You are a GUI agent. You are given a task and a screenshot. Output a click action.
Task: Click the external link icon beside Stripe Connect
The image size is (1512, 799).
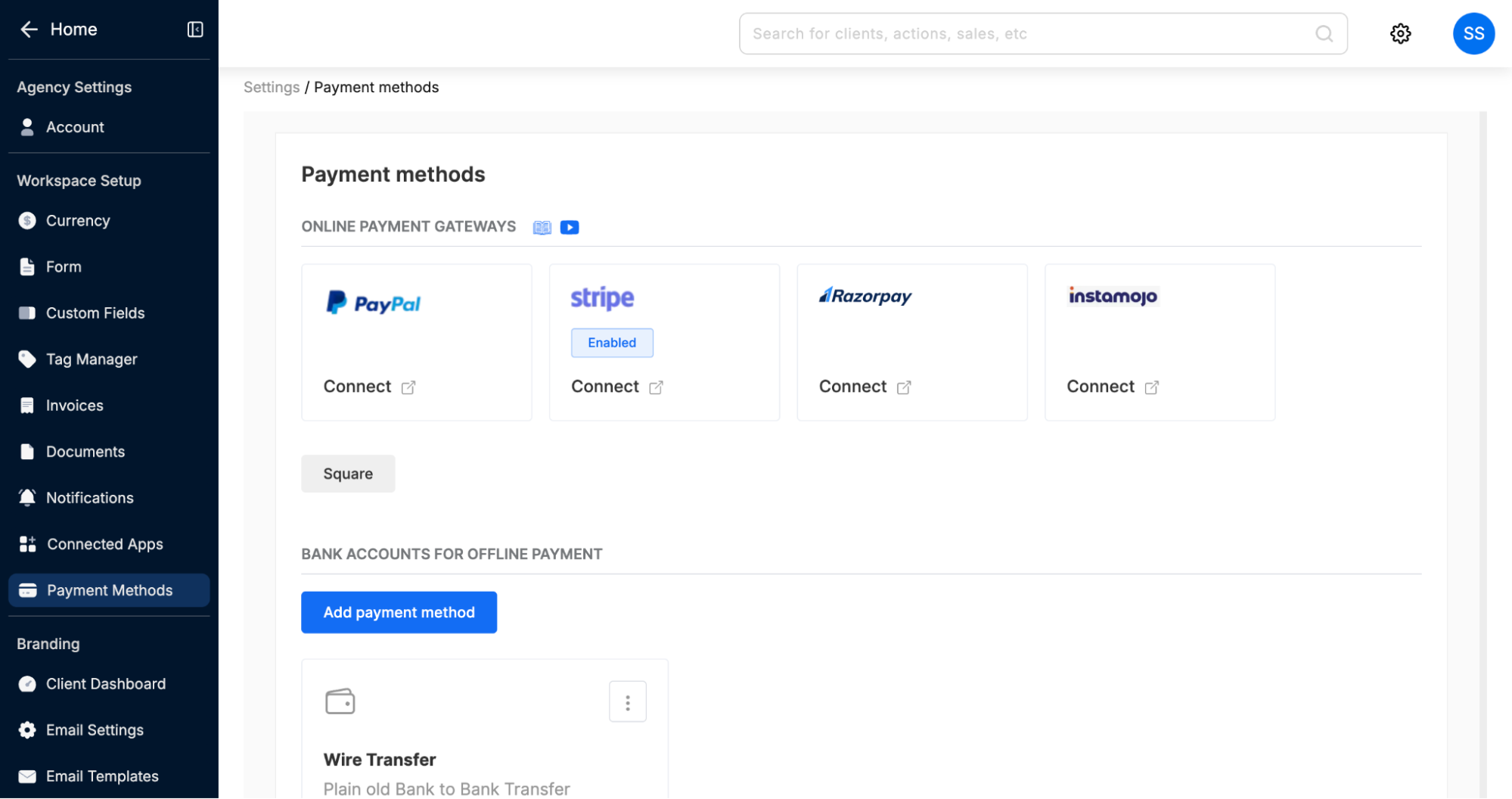point(656,387)
